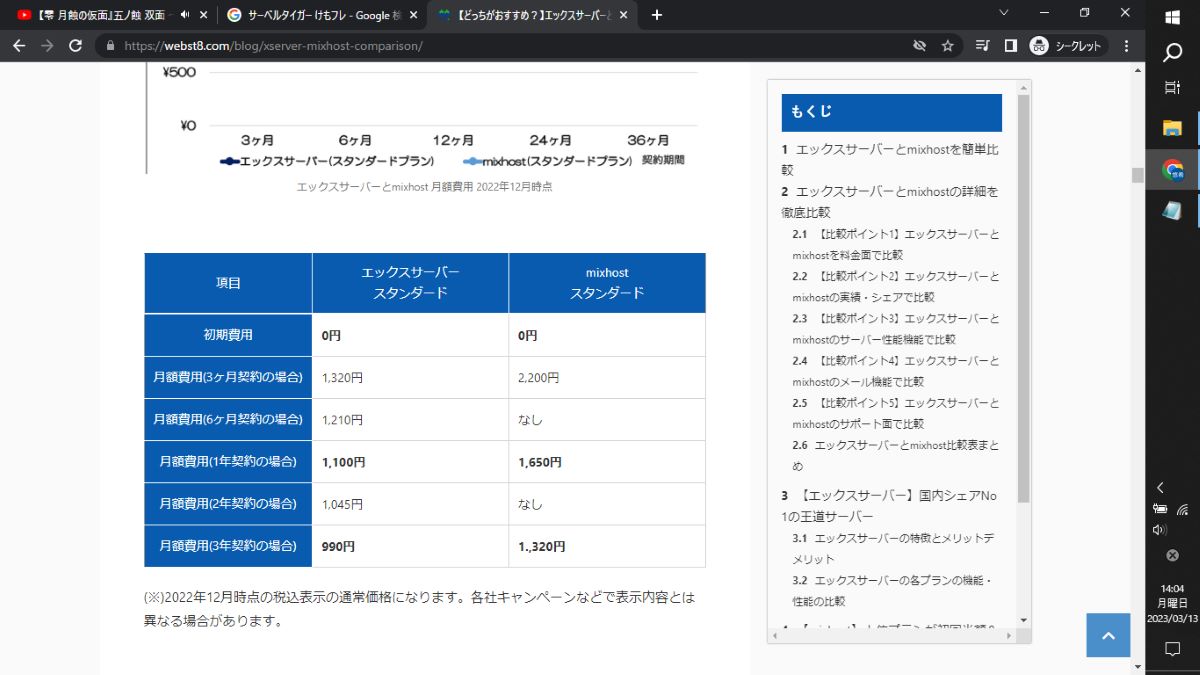This screenshot has width=1200, height=675.
Task: Click the table of contents scrollbar
Action: pyautogui.click(x=1023, y=298)
